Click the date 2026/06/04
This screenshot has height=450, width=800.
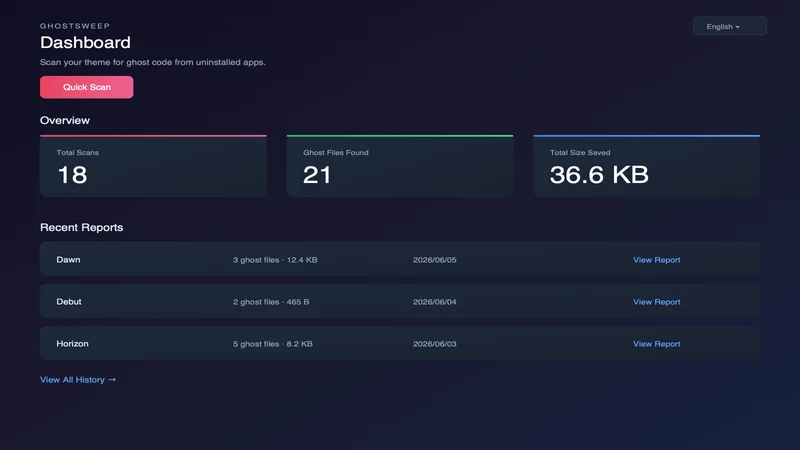pos(435,302)
